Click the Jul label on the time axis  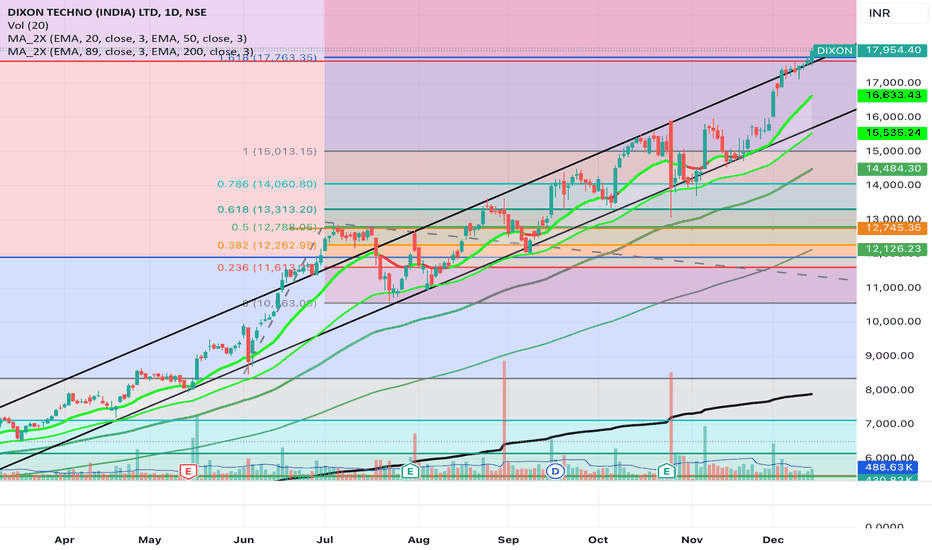point(325,540)
